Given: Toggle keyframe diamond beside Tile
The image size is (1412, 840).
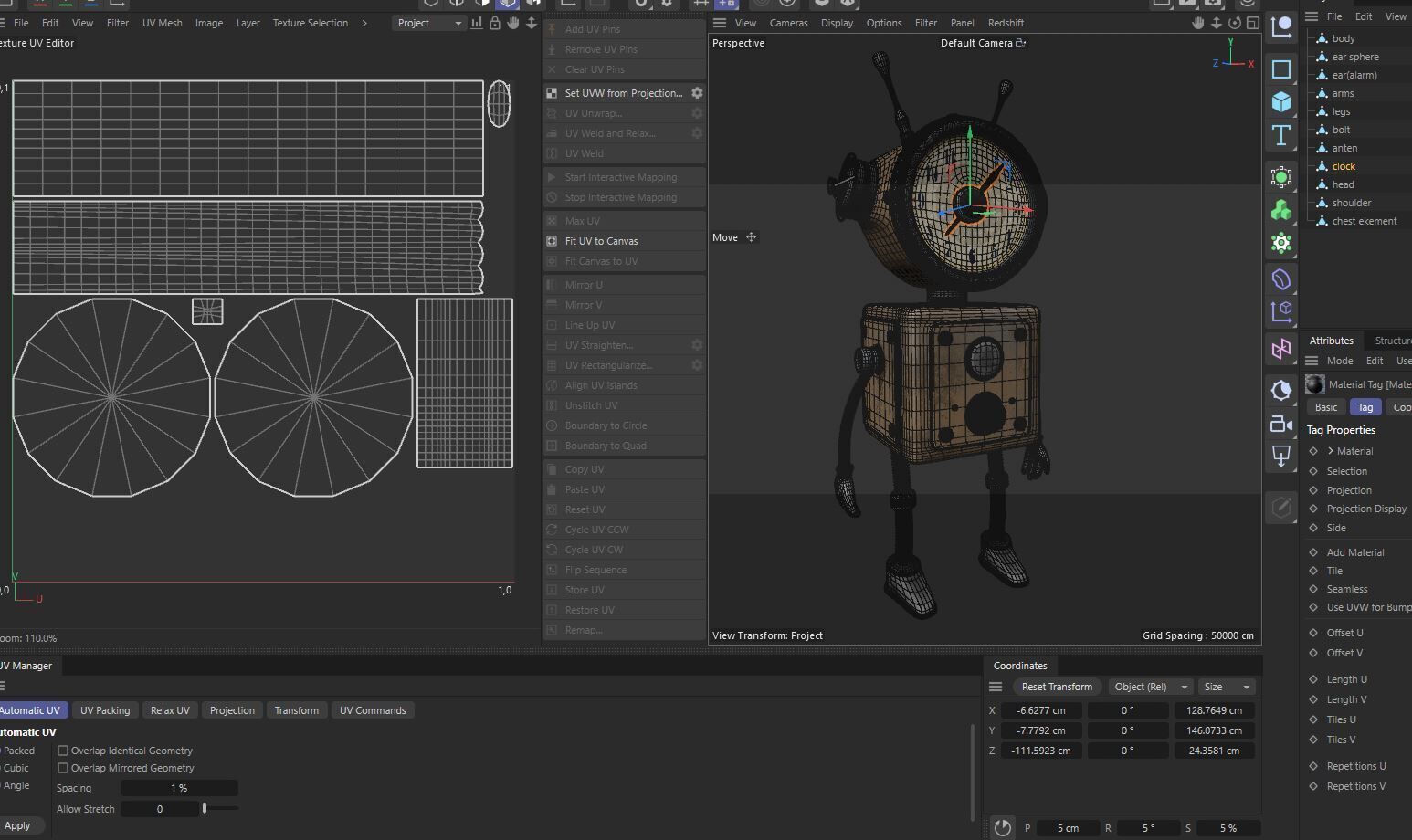Looking at the screenshot, I should (x=1313, y=571).
